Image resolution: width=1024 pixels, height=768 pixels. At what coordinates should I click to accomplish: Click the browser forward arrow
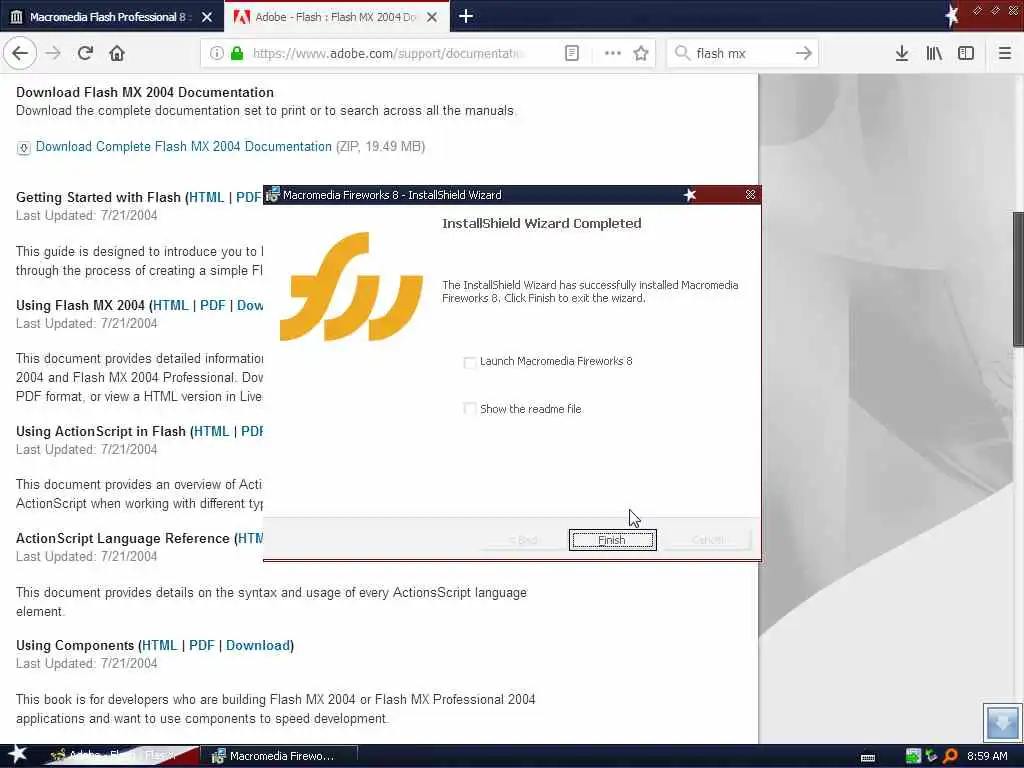tap(54, 53)
